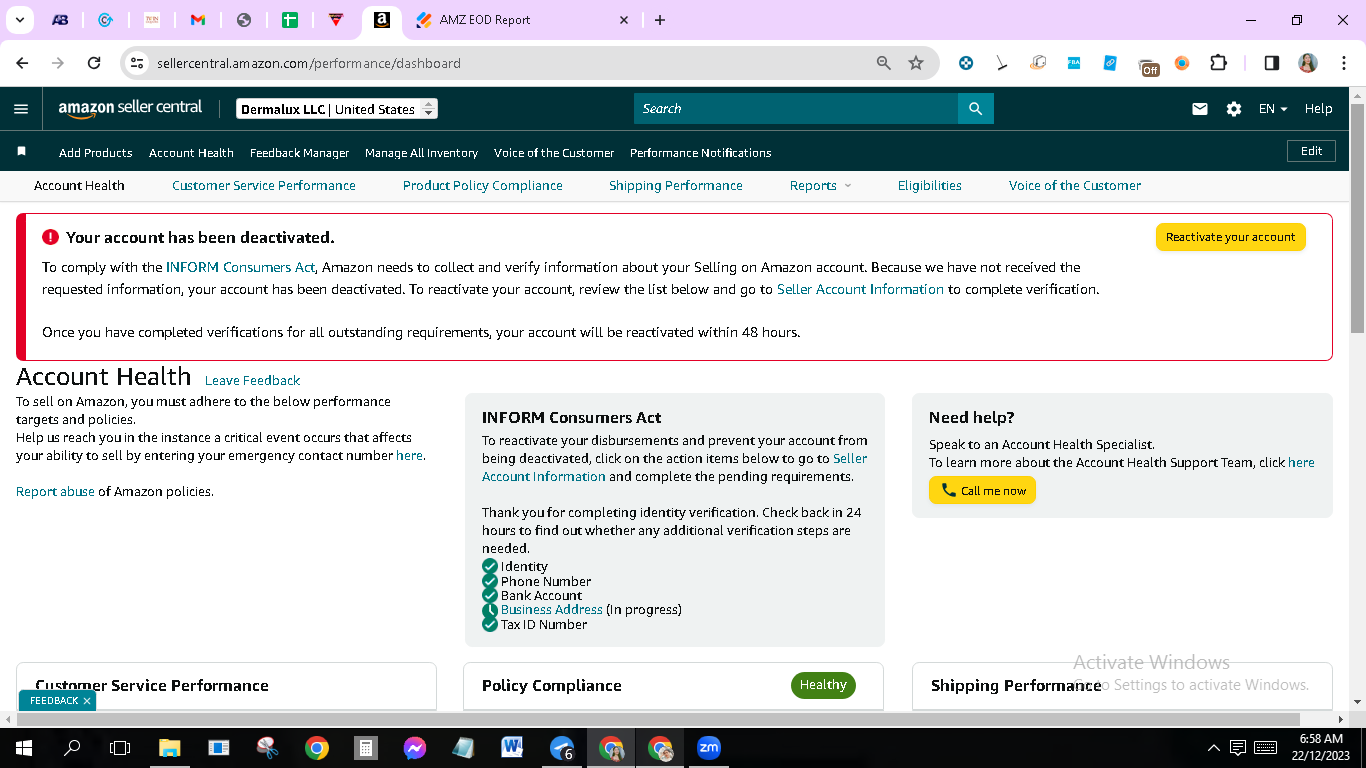Open Microsoft Word from the taskbar
1366x768 pixels.
coord(513,747)
